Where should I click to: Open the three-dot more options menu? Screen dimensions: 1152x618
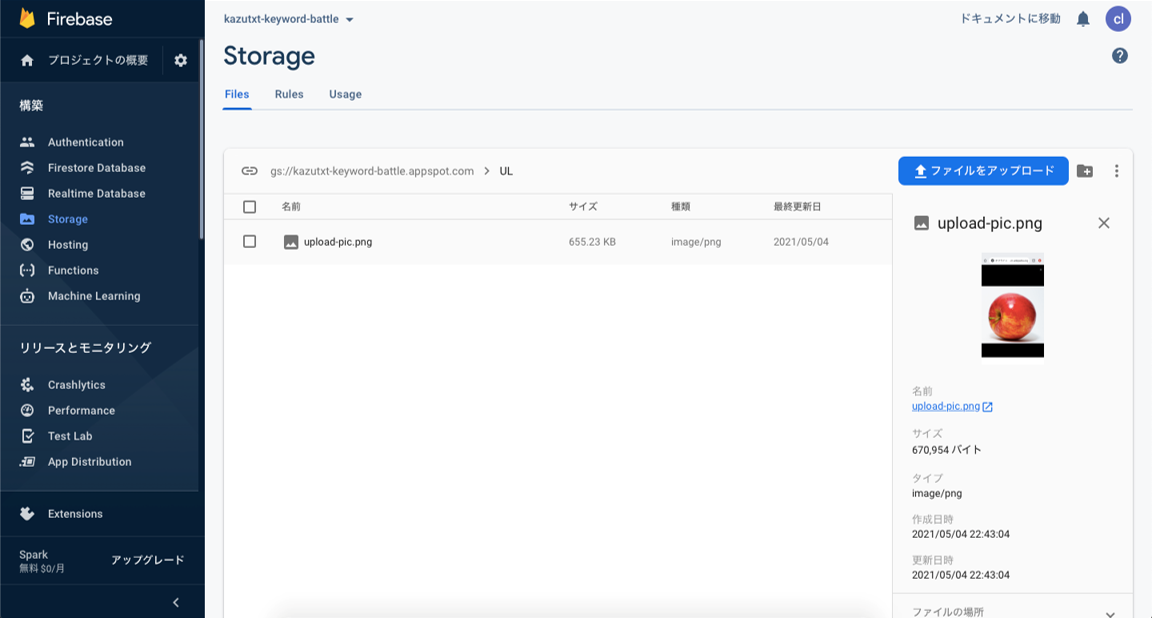[x=1117, y=171]
